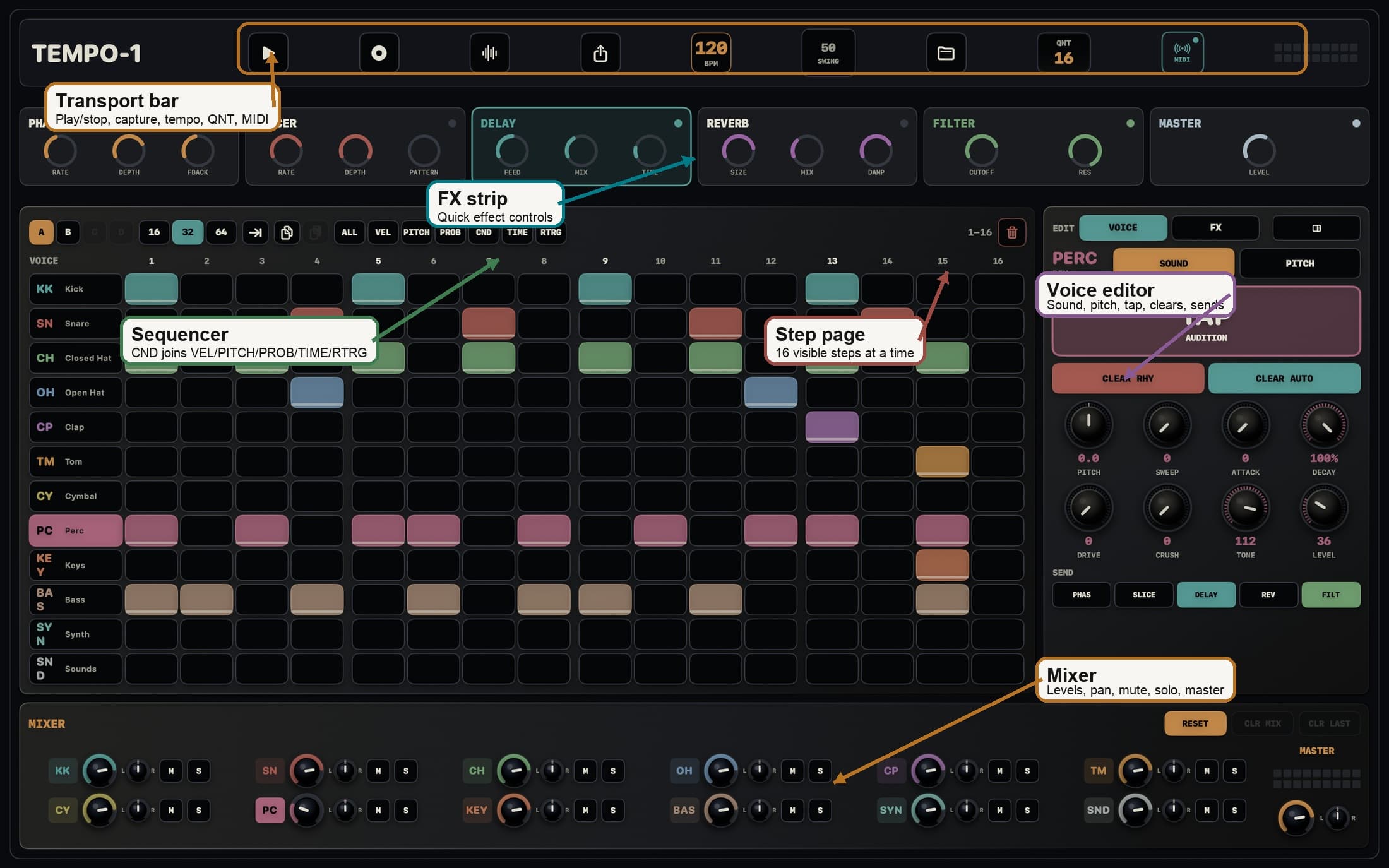
Task: Open the PITCH sub-tab for PERC
Action: 1299,263
